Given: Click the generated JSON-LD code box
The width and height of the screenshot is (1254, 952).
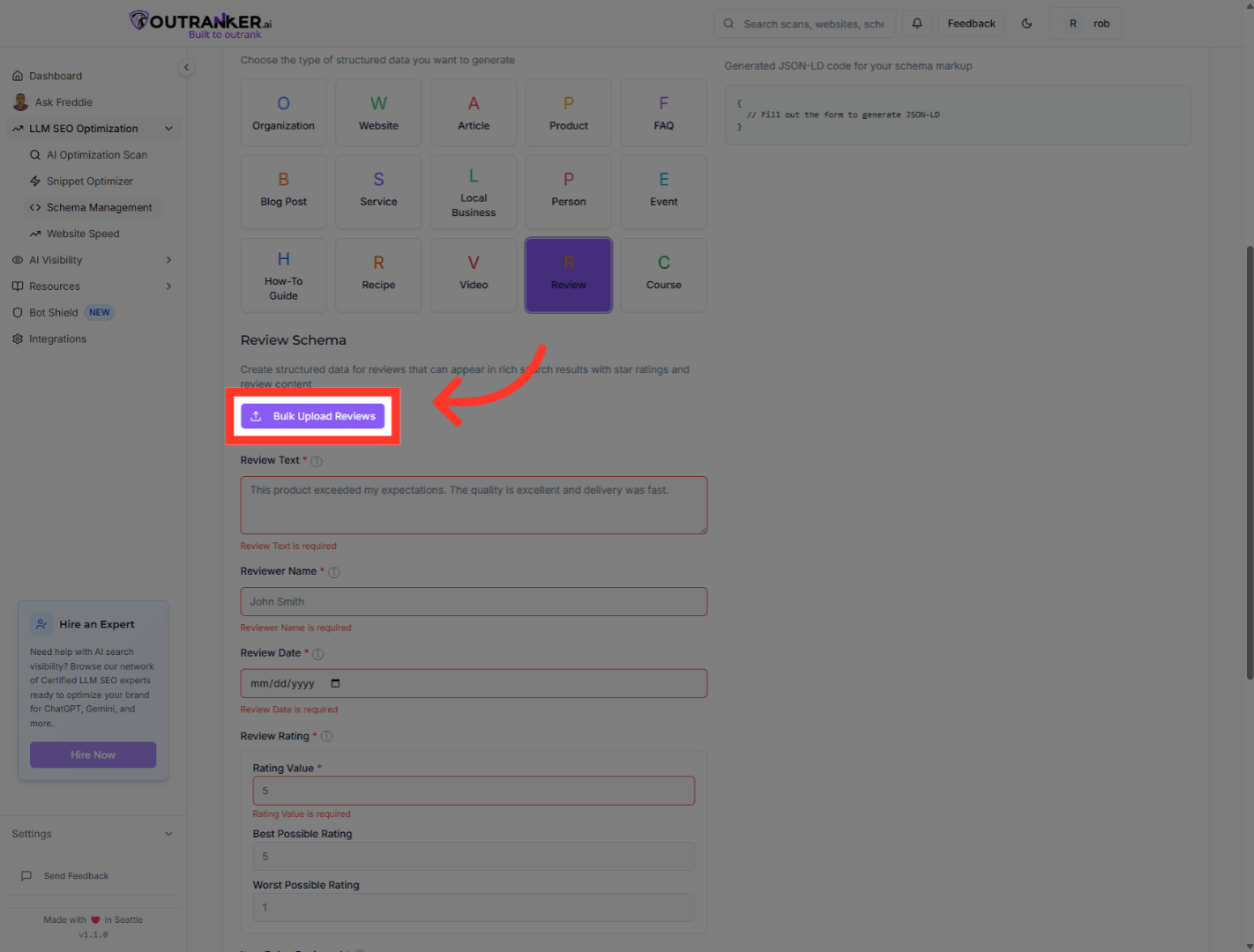Looking at the screenshot, I should click(x=958, y=115).
